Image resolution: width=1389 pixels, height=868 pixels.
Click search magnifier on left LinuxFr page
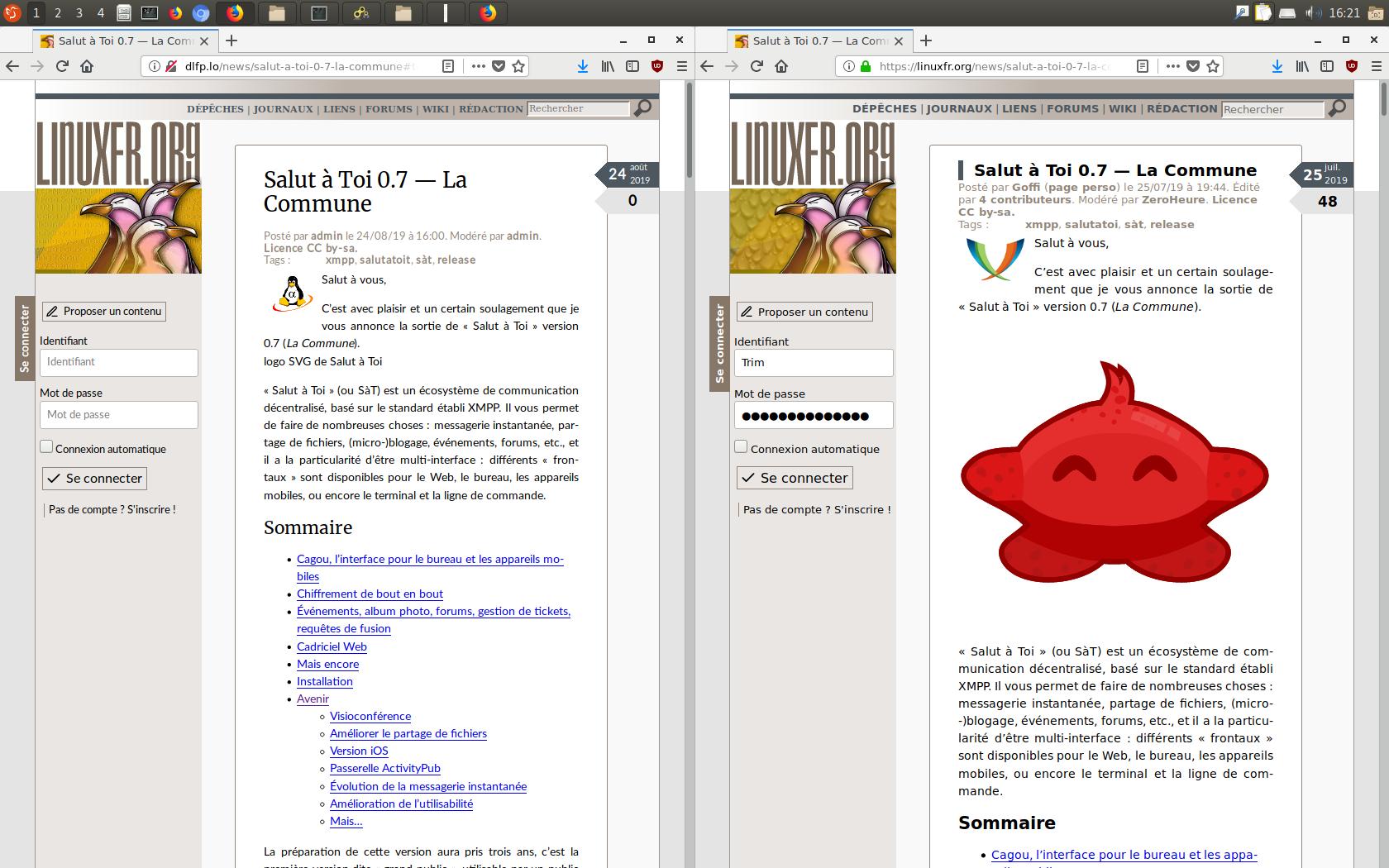pyautogui.click(x=642, y=108)
